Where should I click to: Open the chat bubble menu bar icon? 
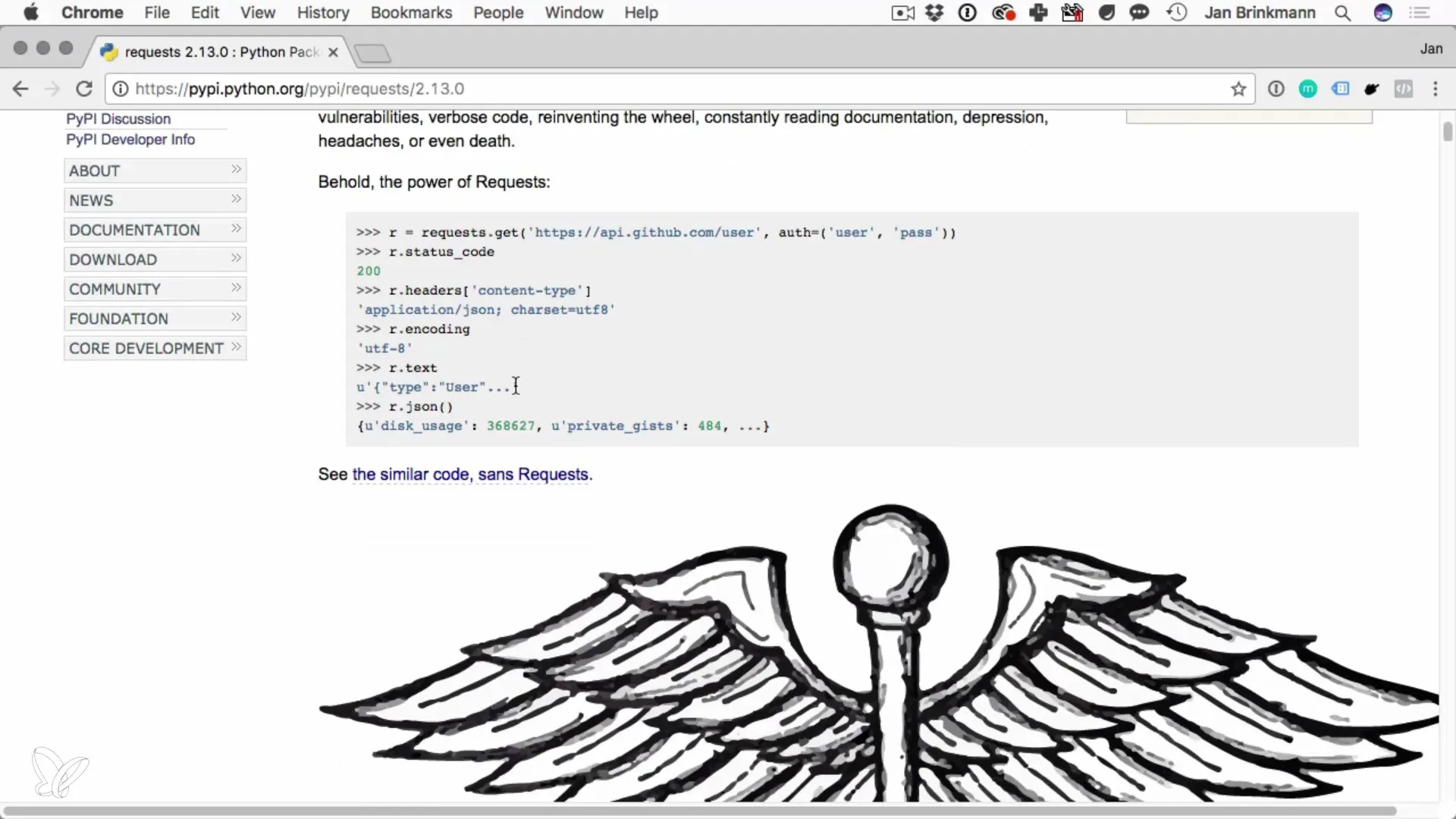coord(1139,13)
